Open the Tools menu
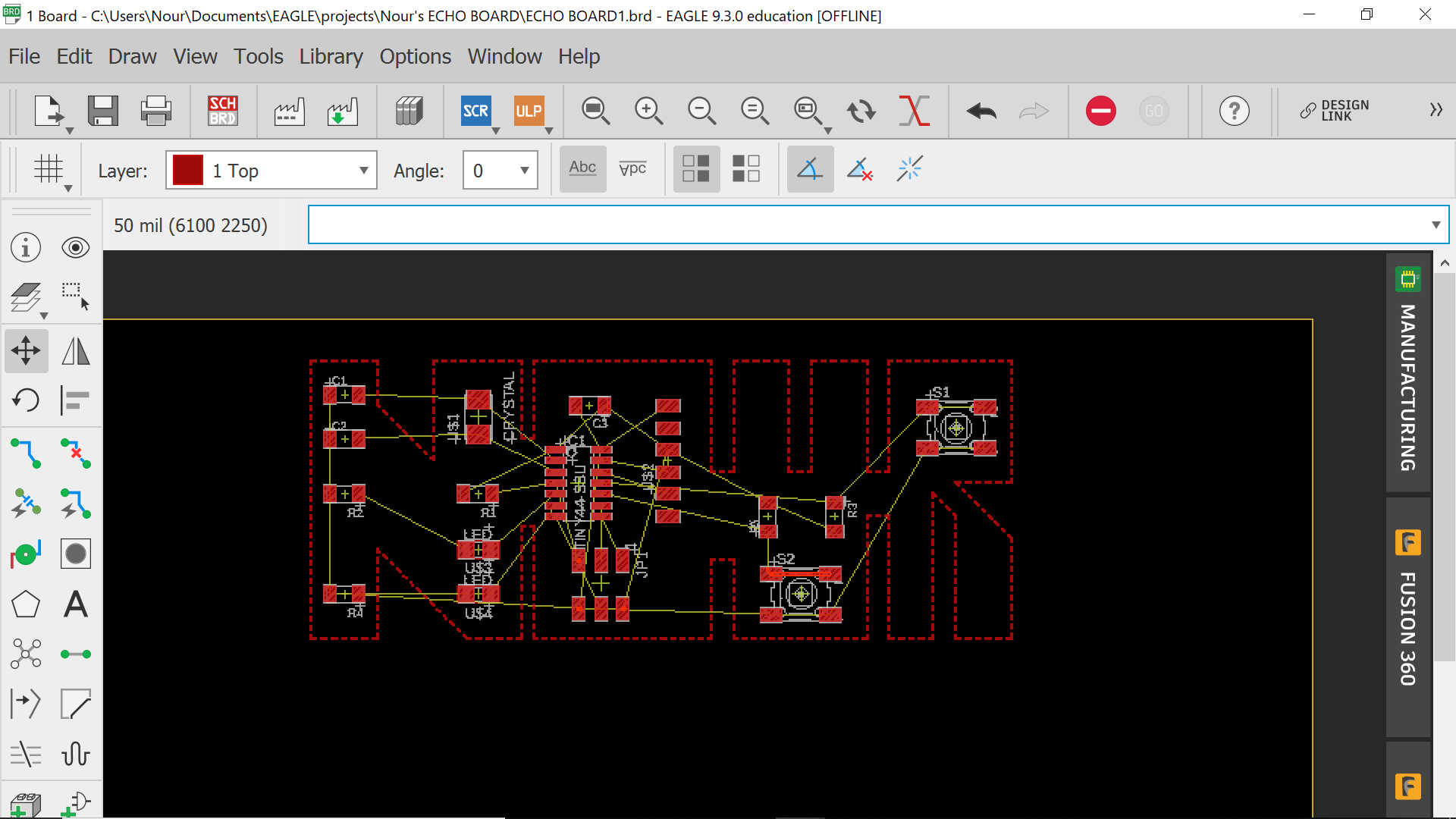Screen dimensions: 1456x819 coord(258,56)
